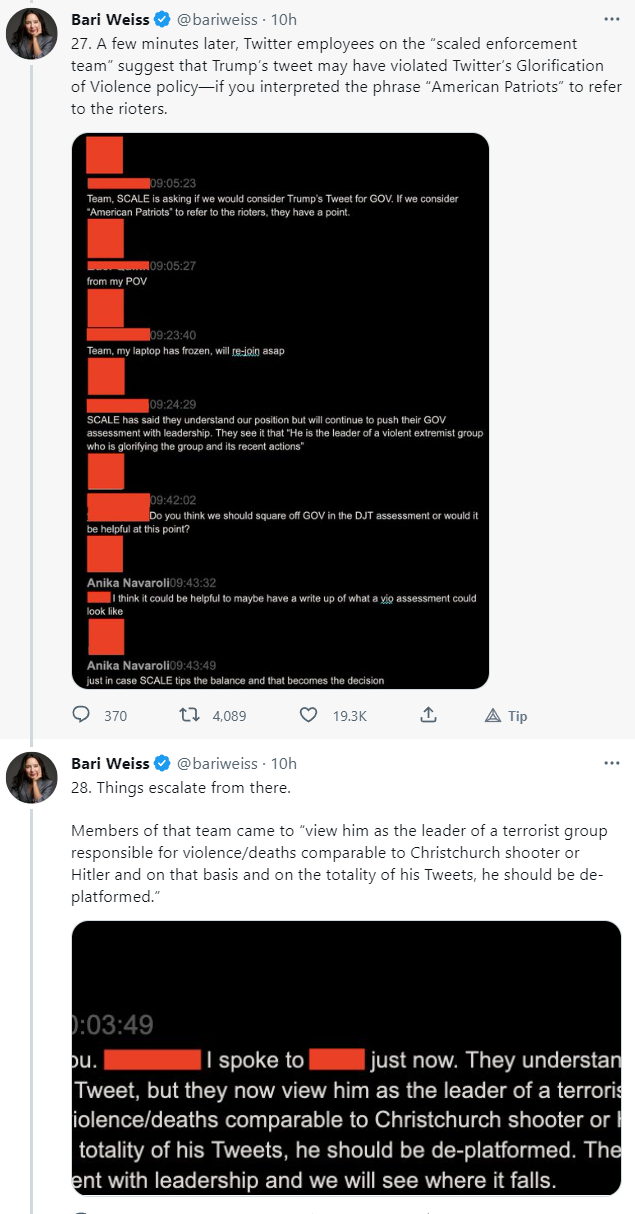The height and width of the screenshot is (1214, 635).
Task: Open more options menu on tweet 28
Action: tap(612, 763)
